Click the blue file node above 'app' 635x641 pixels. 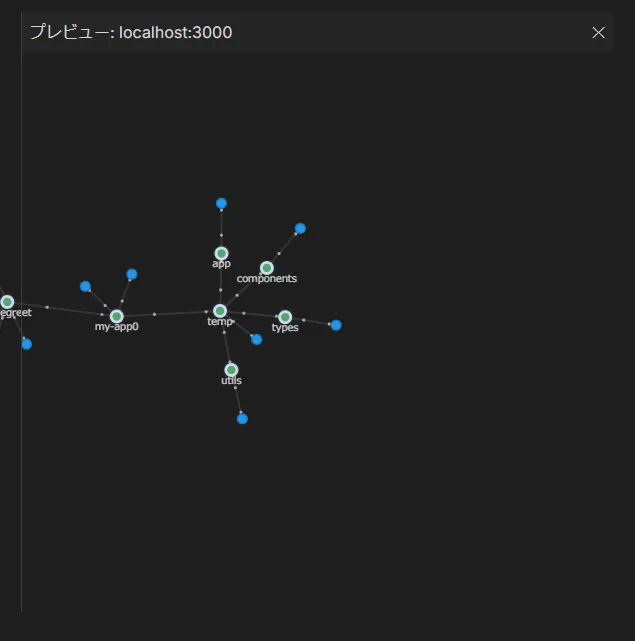[x=221, y=203]
